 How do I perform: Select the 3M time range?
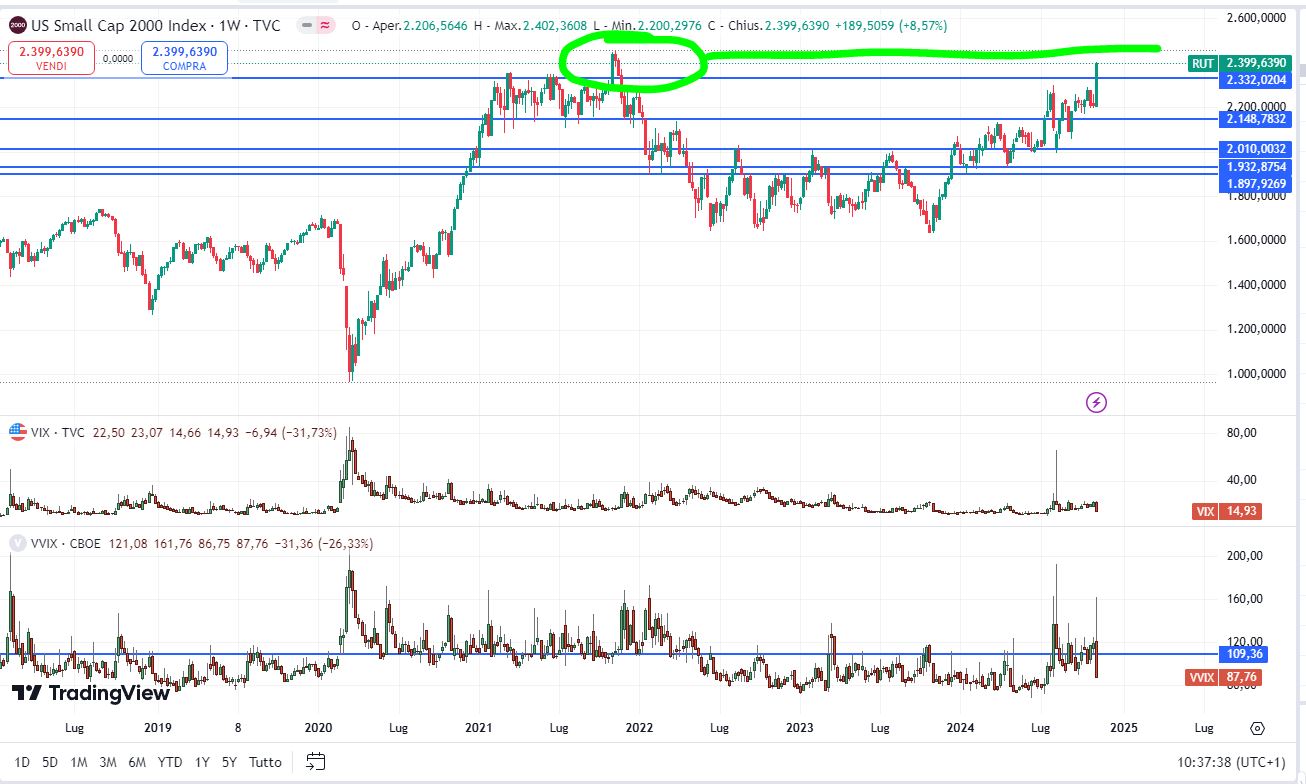[108, 762]
